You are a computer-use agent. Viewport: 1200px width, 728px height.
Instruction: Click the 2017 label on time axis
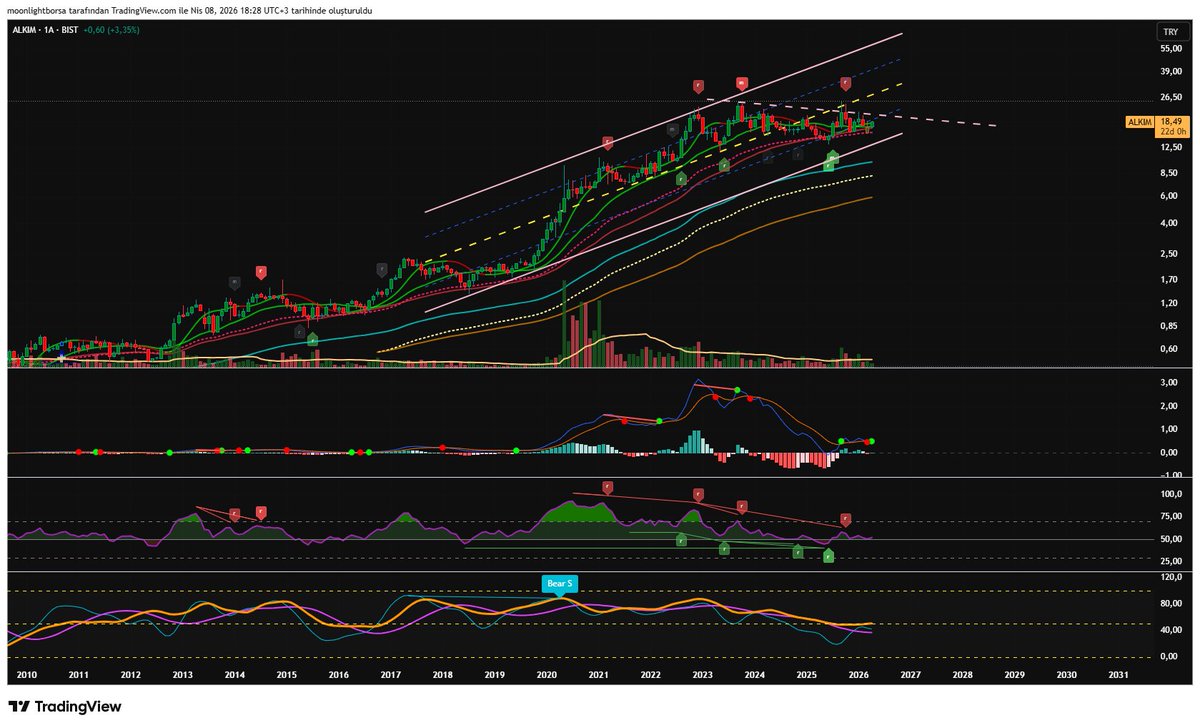point(390,675)
